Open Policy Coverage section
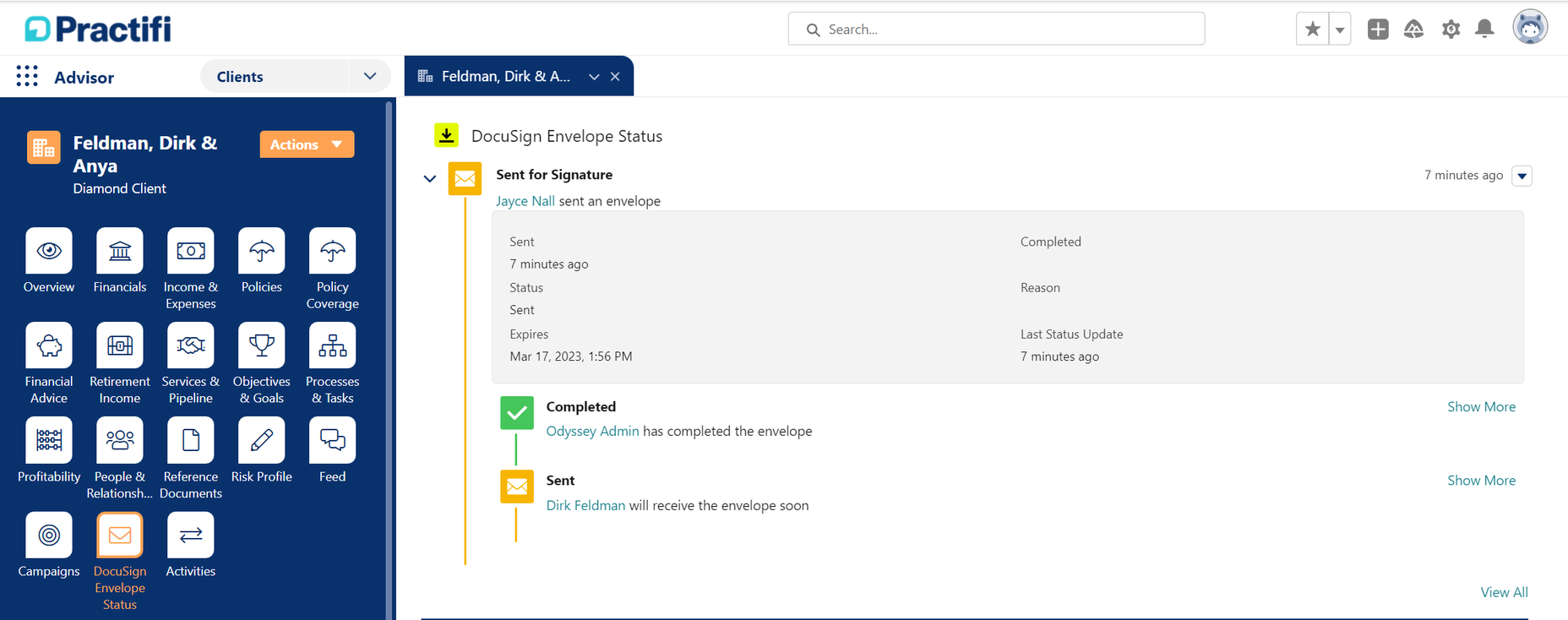1568x620 pixels. (x=333, y=251)
